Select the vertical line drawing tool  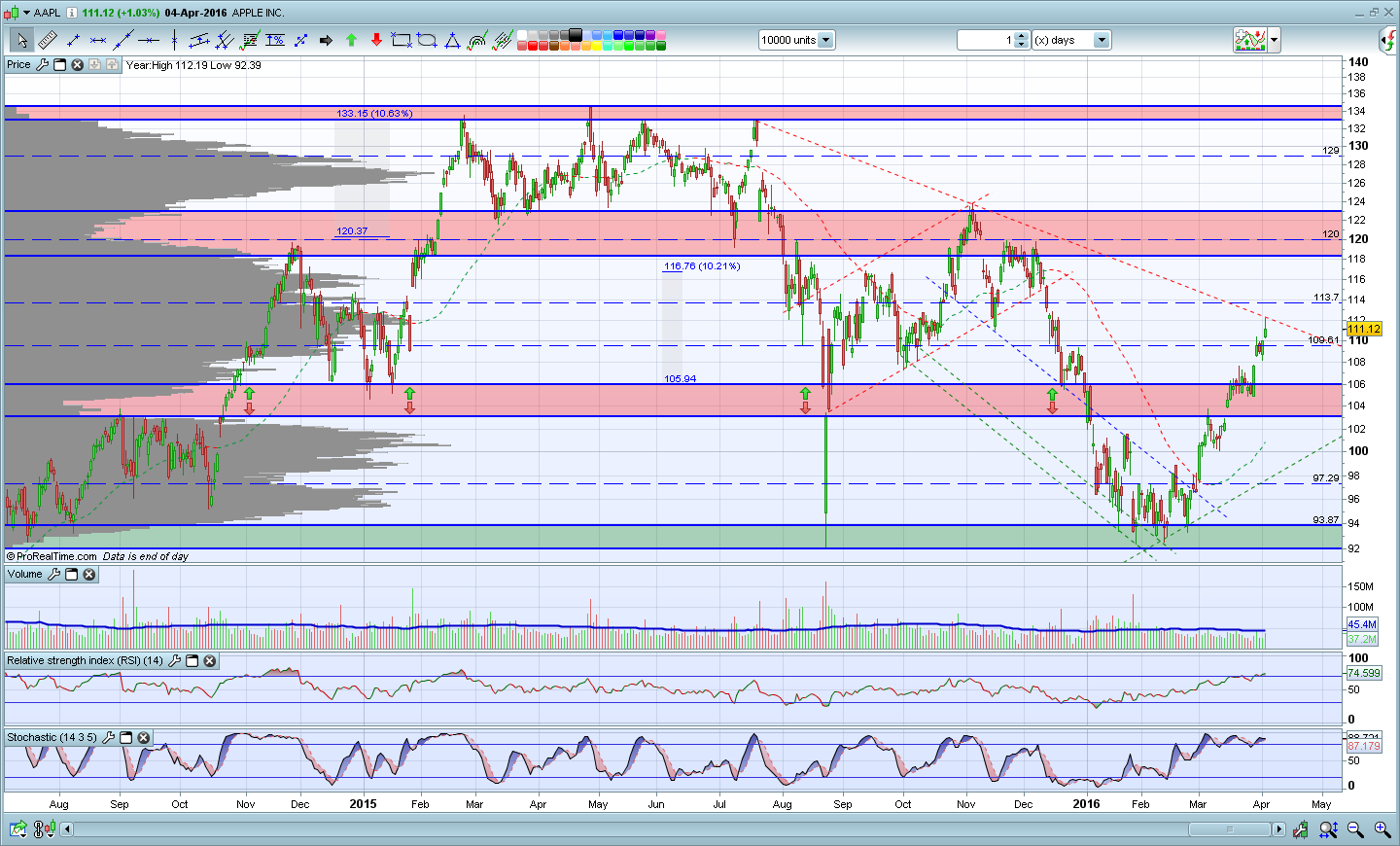(x=174, y=40)
